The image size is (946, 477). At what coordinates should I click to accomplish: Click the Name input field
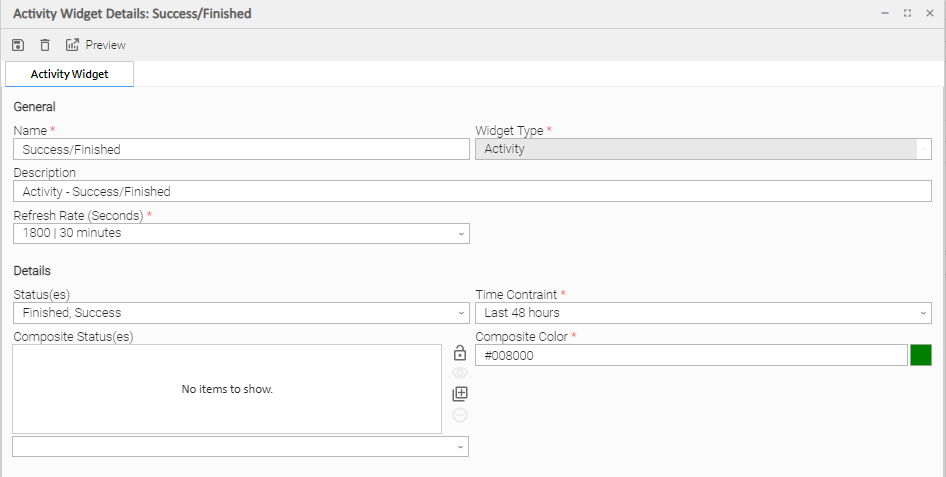240,149
